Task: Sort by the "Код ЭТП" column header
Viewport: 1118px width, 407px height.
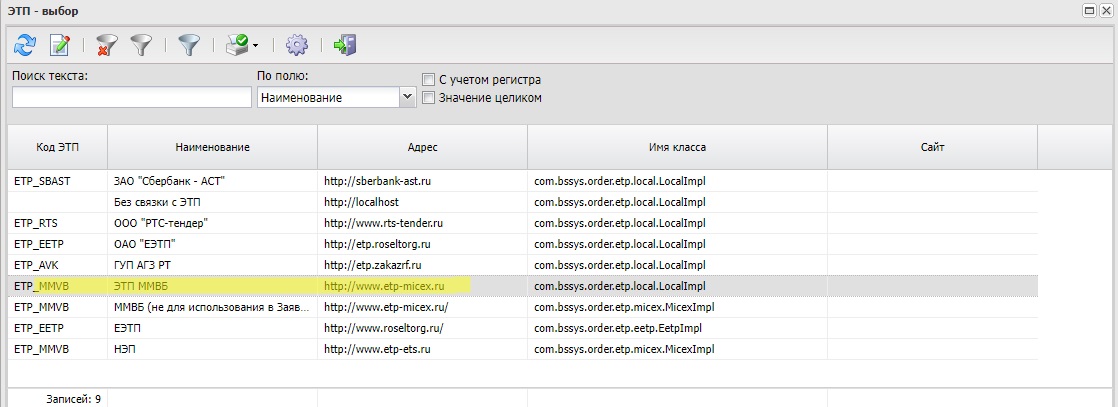Action: (57, 147)
